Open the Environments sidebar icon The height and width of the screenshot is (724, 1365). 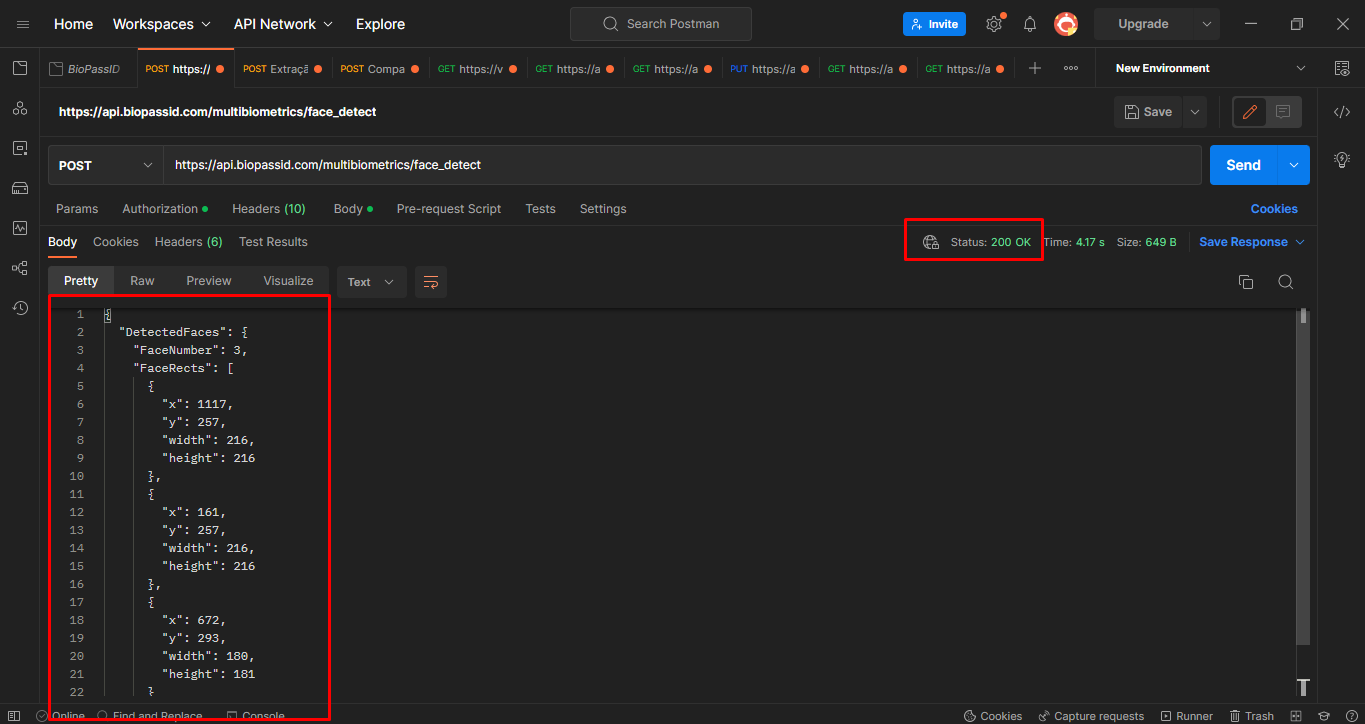(20, 148)
